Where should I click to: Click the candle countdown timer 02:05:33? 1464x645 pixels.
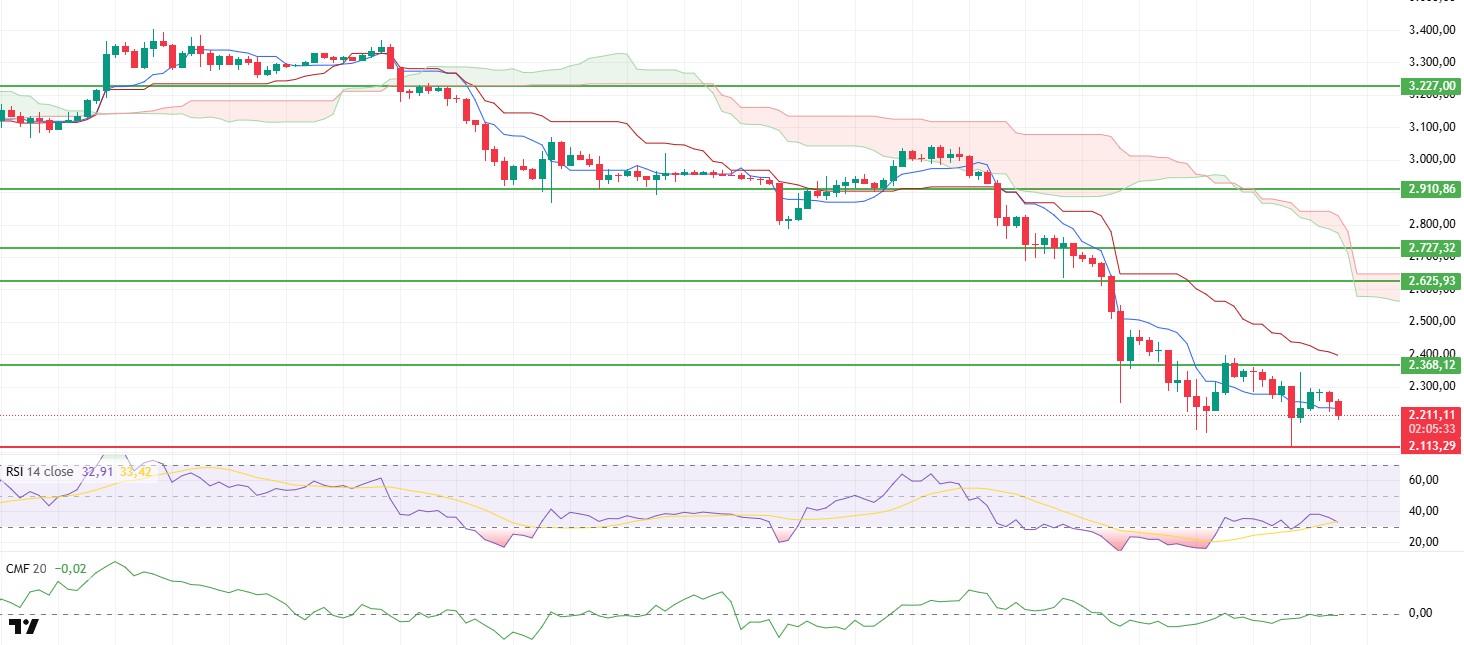tap(1431, 428)
